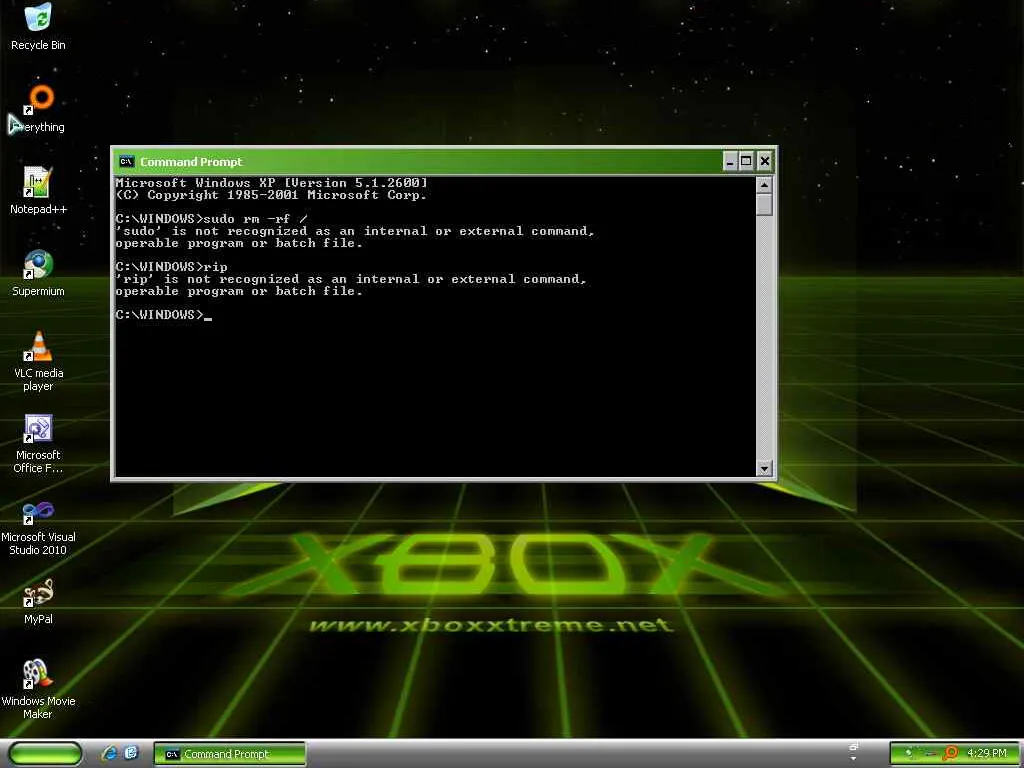Click the Command Prompt scrollbar down arrow

764,468
